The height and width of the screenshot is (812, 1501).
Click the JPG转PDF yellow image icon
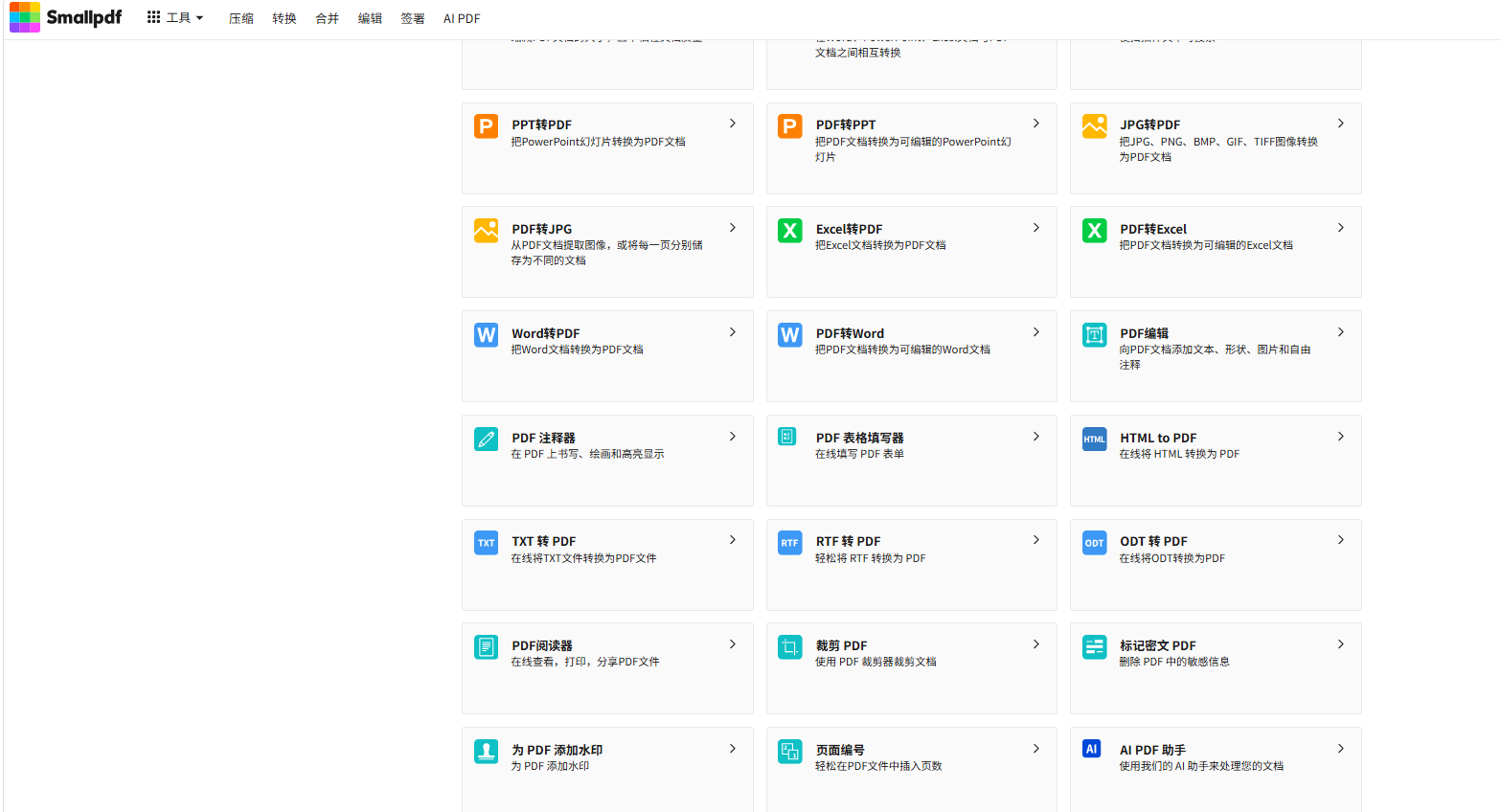pos(1095,126)
